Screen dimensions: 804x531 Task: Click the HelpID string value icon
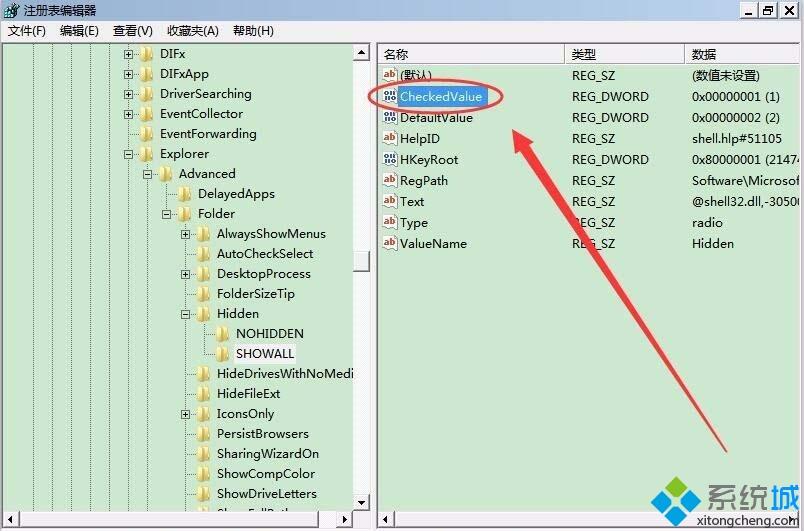coord(390,138)
